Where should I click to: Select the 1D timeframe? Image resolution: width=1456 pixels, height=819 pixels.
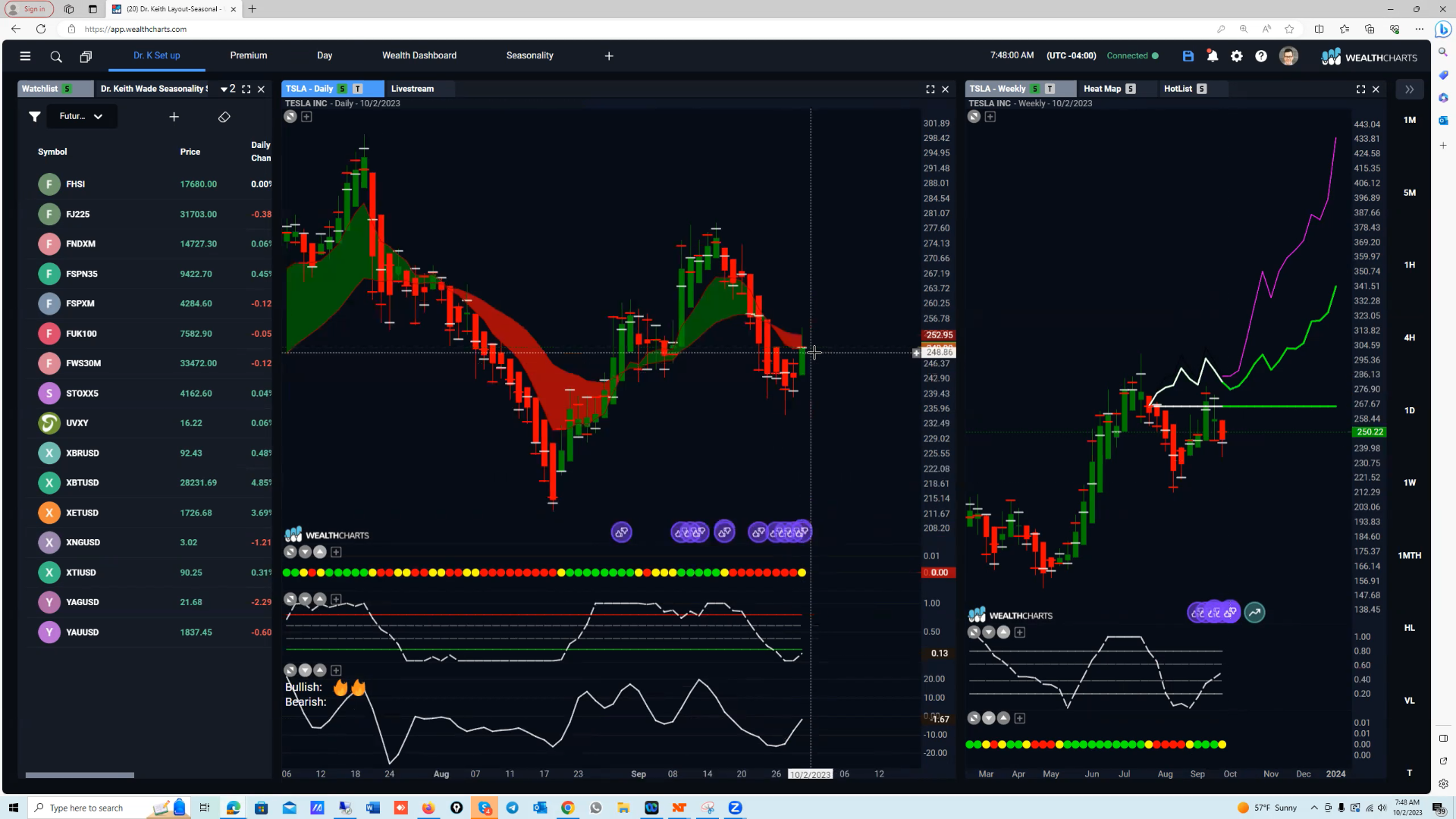pyautogui.click(x=1410, y=410)
